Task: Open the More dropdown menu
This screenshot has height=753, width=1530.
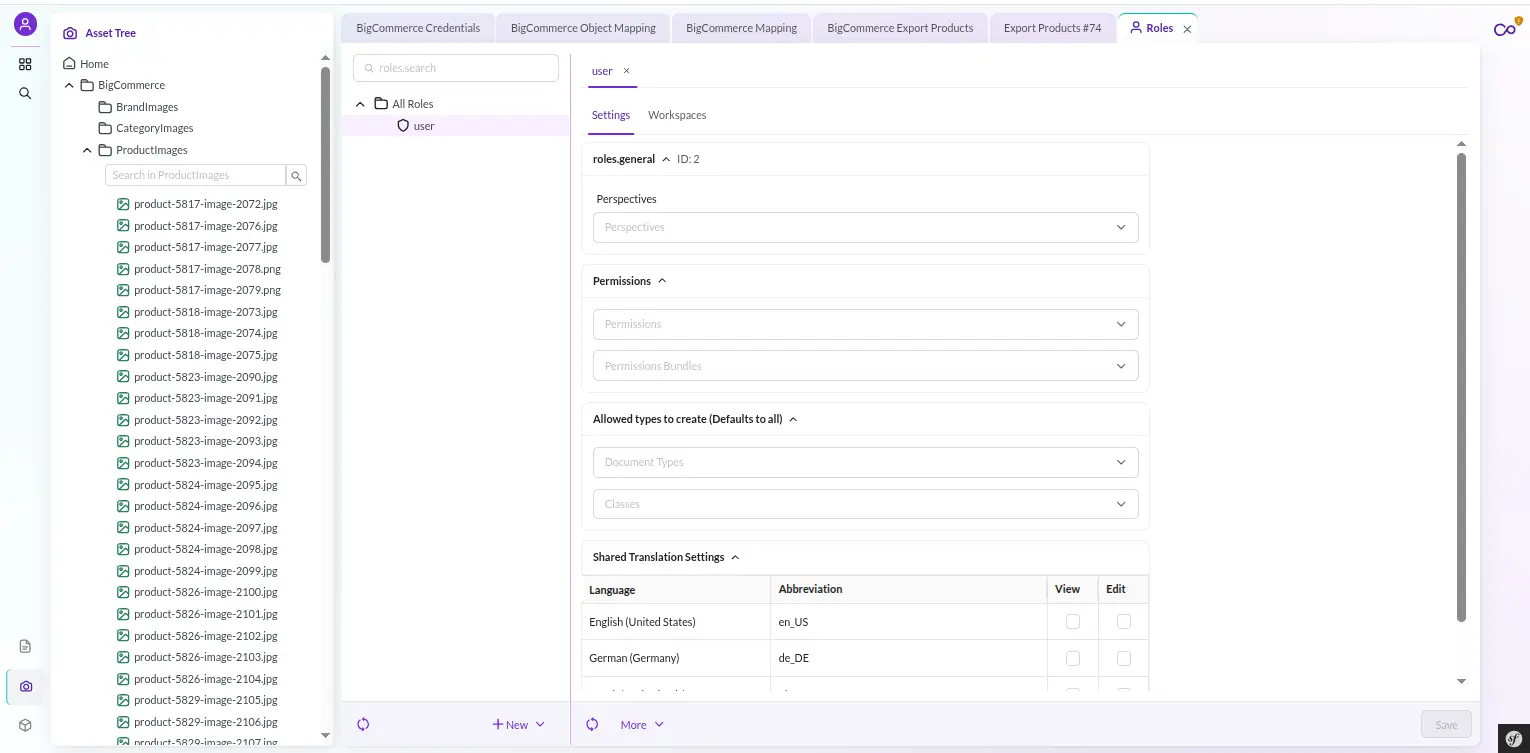Action: pos(642,724)
